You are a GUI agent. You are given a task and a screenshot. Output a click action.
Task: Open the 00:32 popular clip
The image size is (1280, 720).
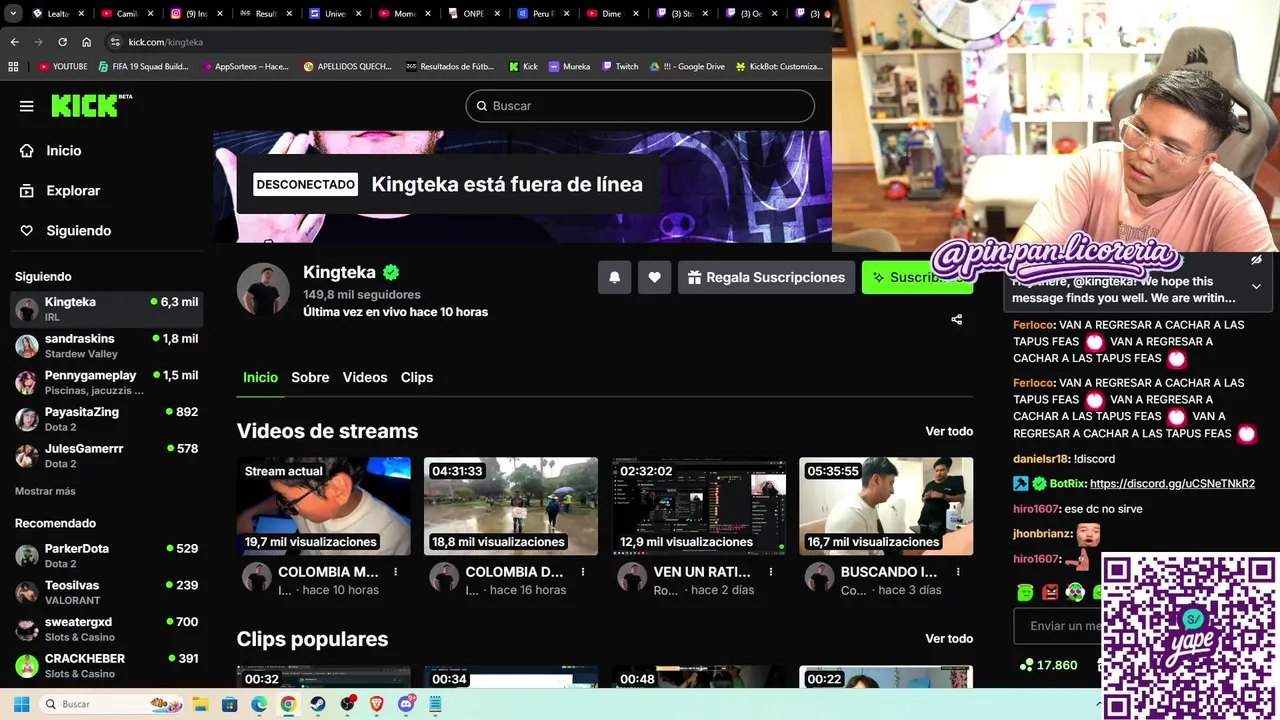(323, 677)
